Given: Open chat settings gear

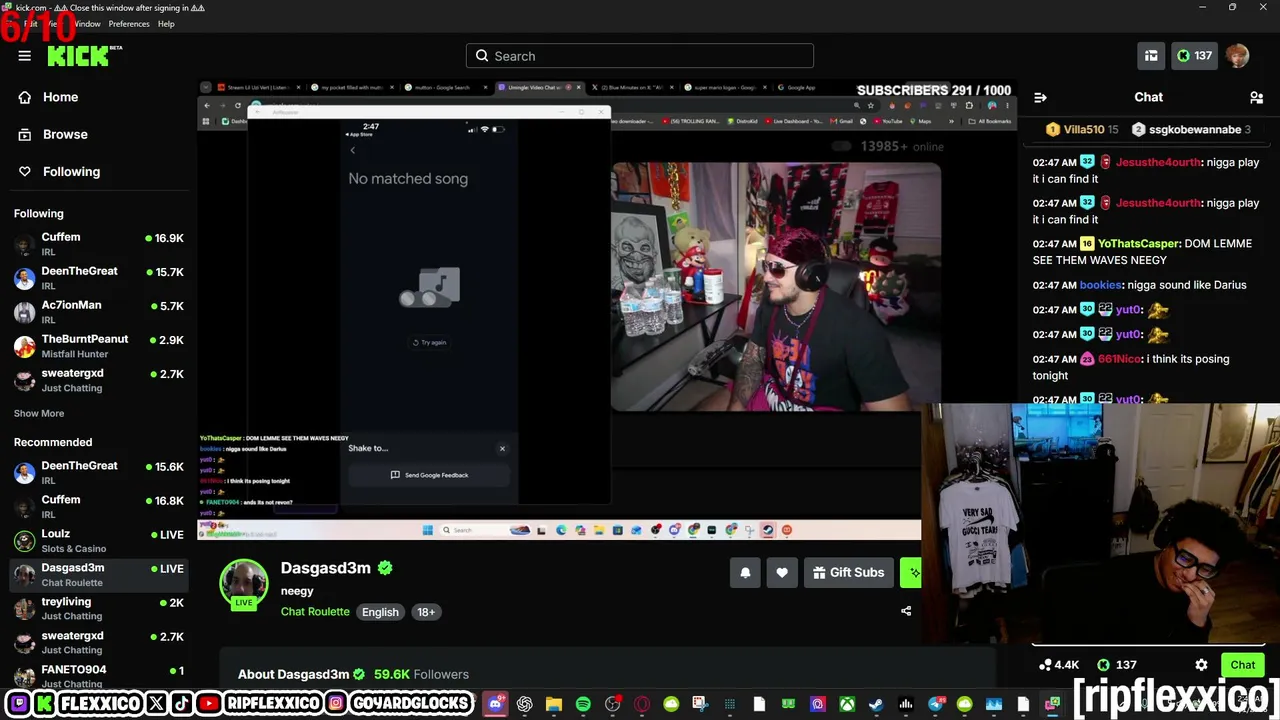Looking at the screenshot, I should [x=1201, y=665].
